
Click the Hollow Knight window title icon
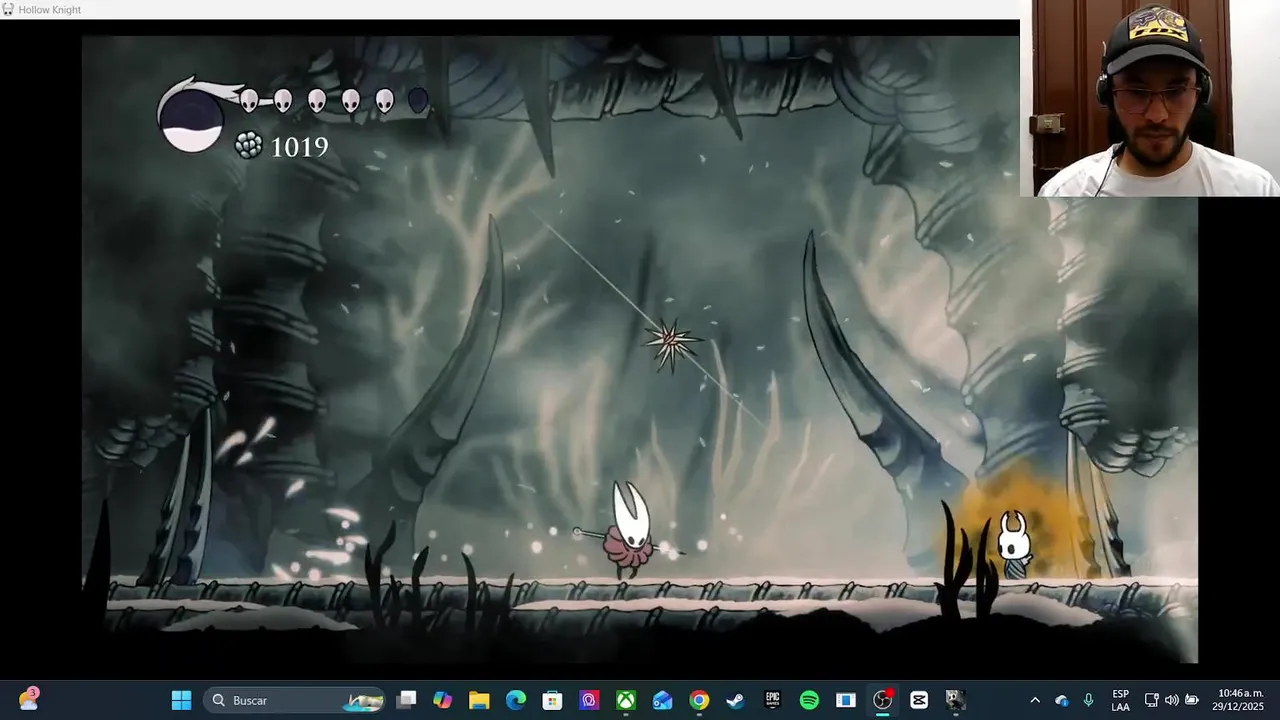(8, 9)
